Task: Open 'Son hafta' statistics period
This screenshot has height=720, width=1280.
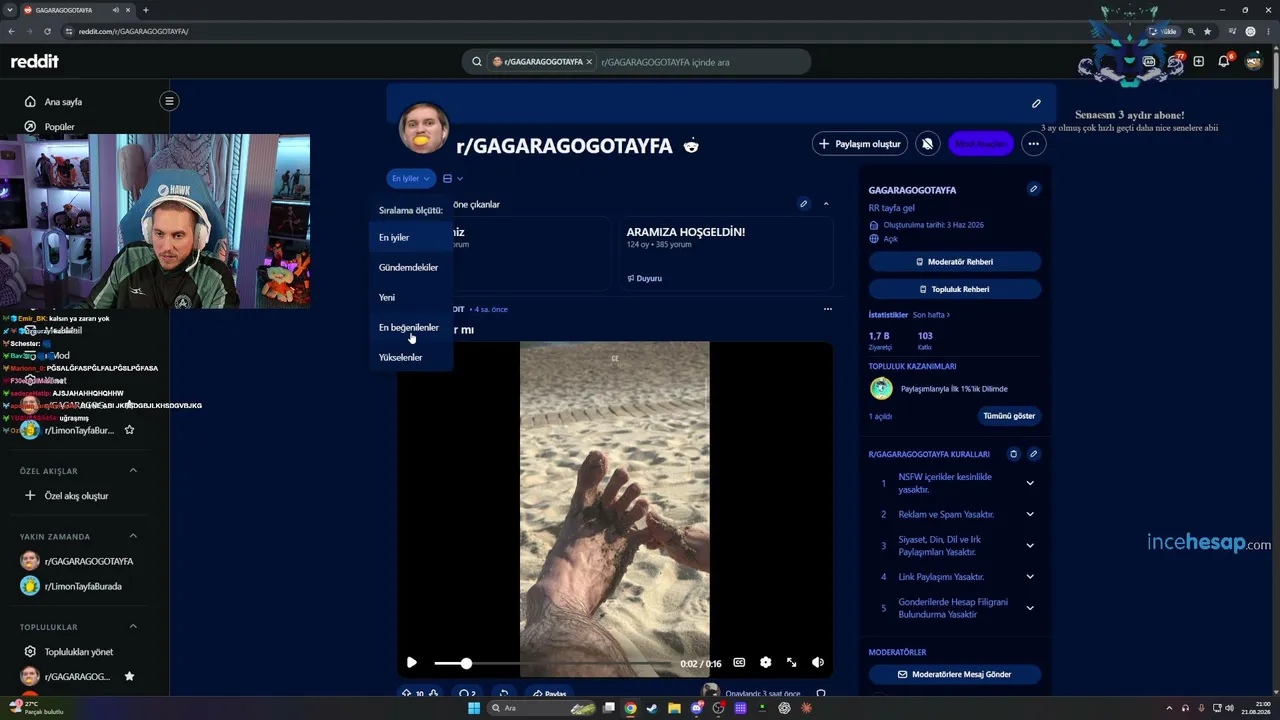Action: [x=931, y=315]
